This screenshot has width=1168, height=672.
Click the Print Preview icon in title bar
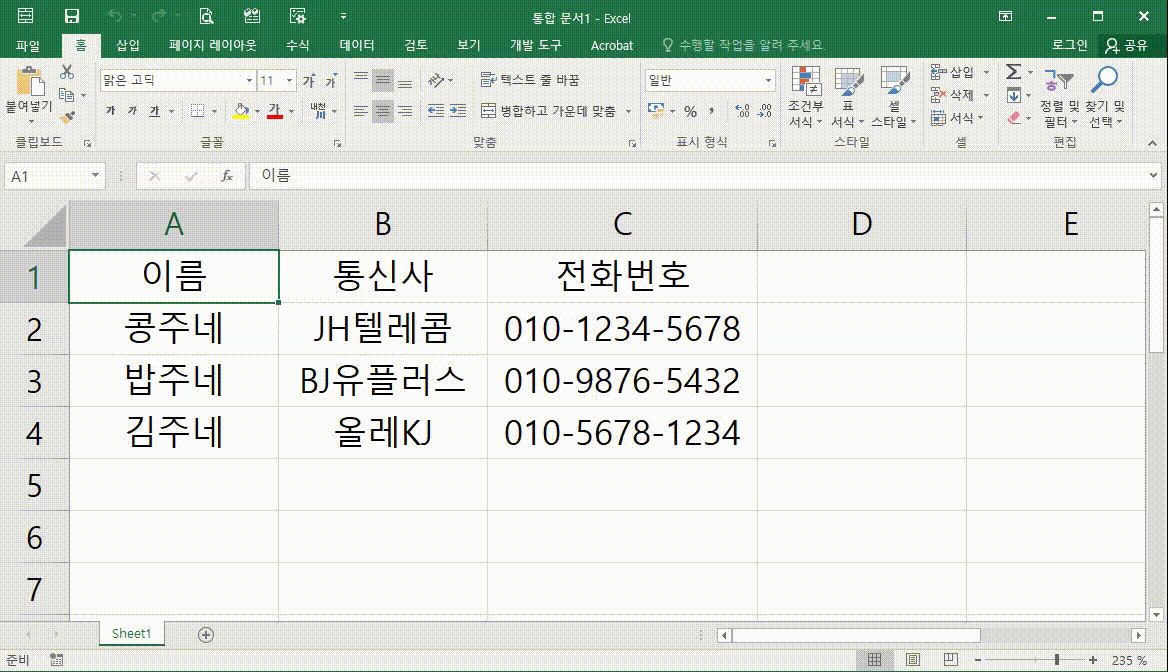pyautogui.click(x=206, y=16)
